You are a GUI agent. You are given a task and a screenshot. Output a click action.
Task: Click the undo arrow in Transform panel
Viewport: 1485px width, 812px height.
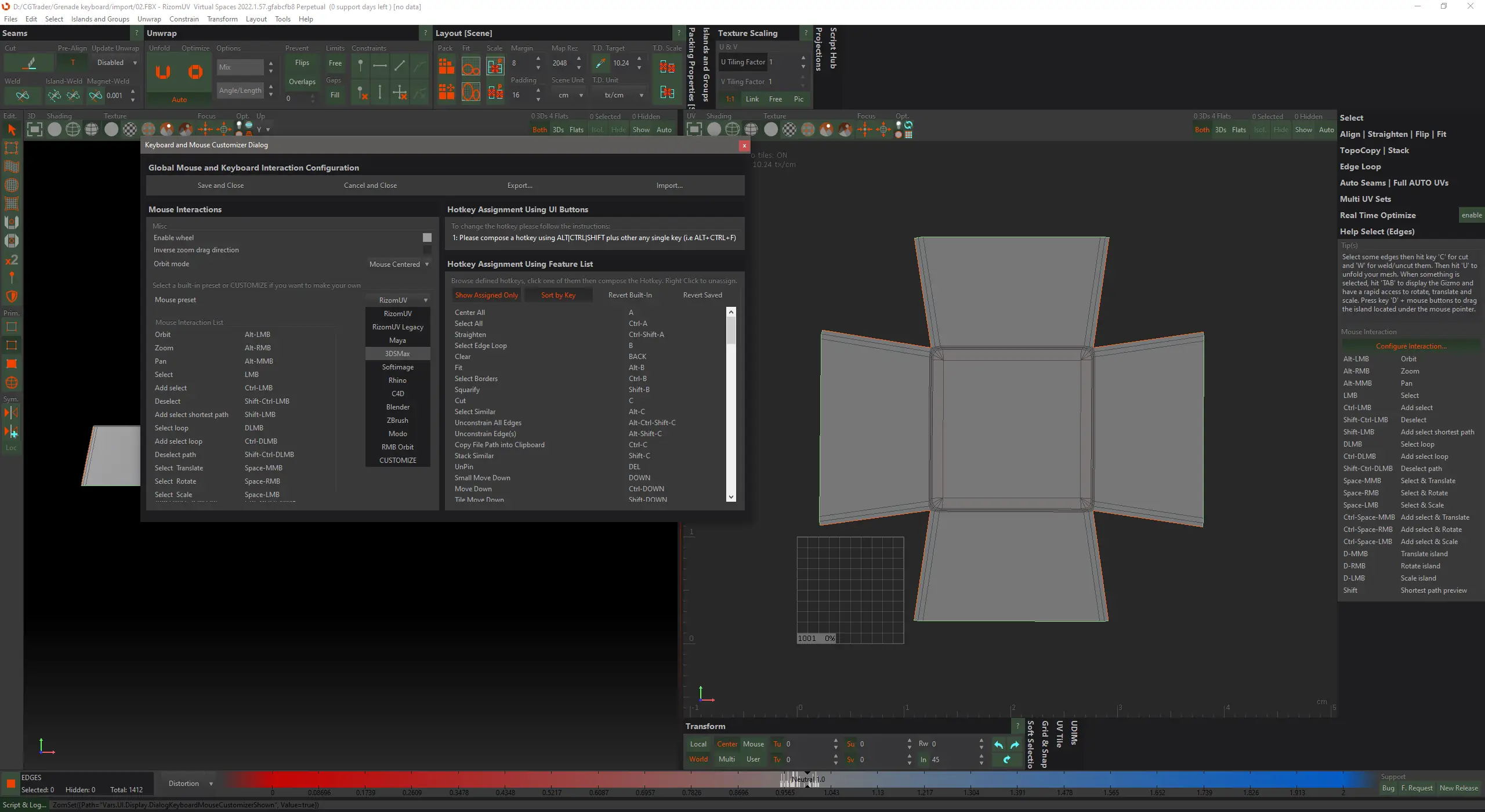(x=998, y=745)
